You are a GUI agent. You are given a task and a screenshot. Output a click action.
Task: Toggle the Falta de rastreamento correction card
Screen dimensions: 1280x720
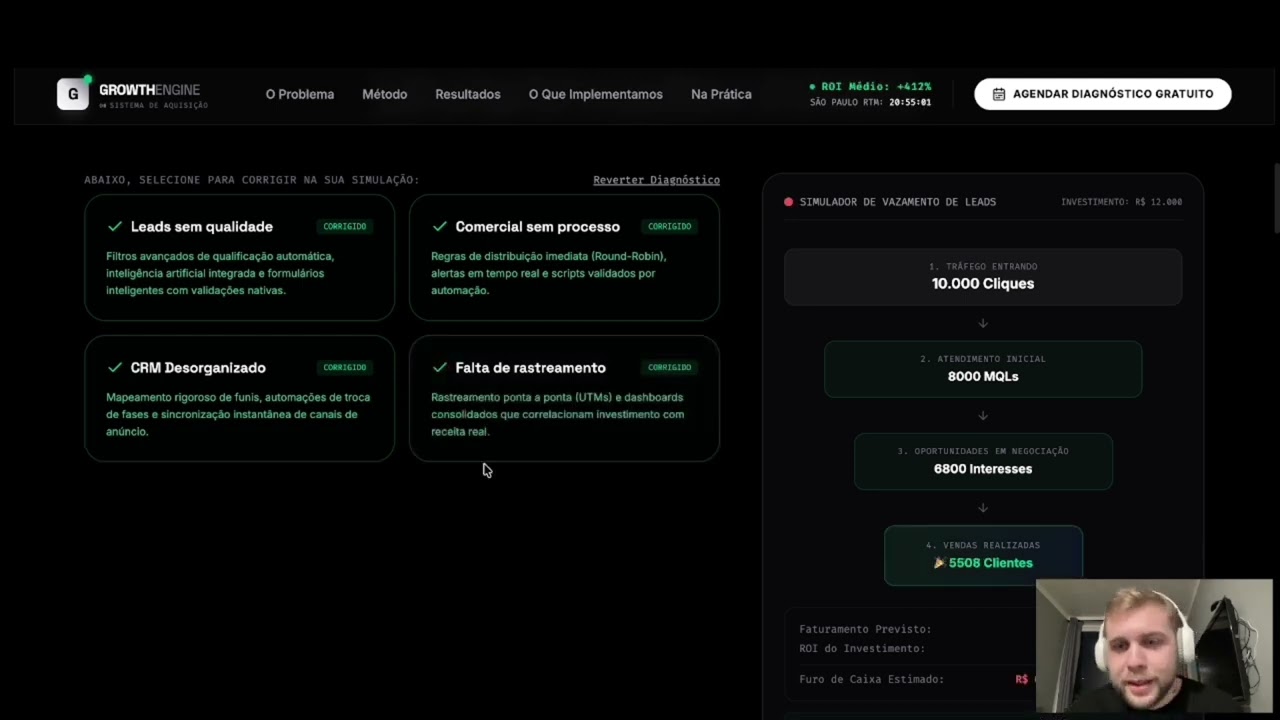pos(564,398)
